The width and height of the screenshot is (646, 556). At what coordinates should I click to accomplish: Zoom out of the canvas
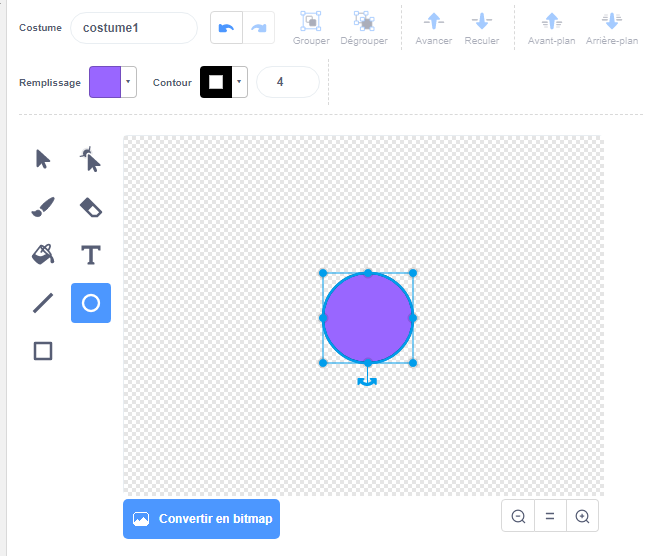518,517
